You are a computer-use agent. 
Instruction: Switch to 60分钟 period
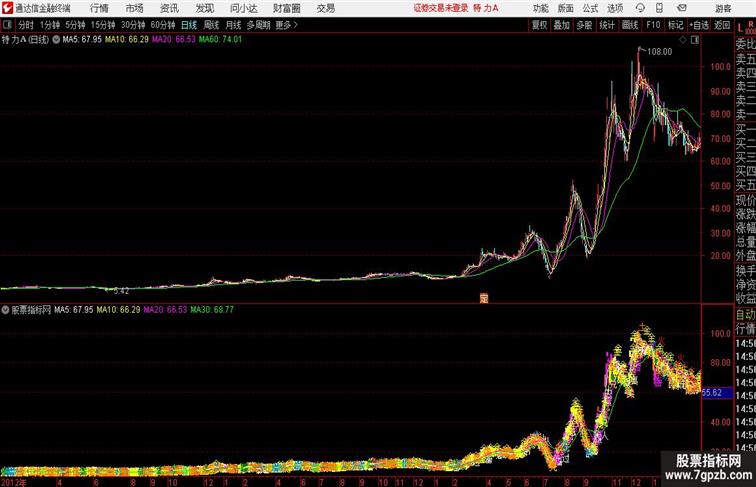click(163, 25)
